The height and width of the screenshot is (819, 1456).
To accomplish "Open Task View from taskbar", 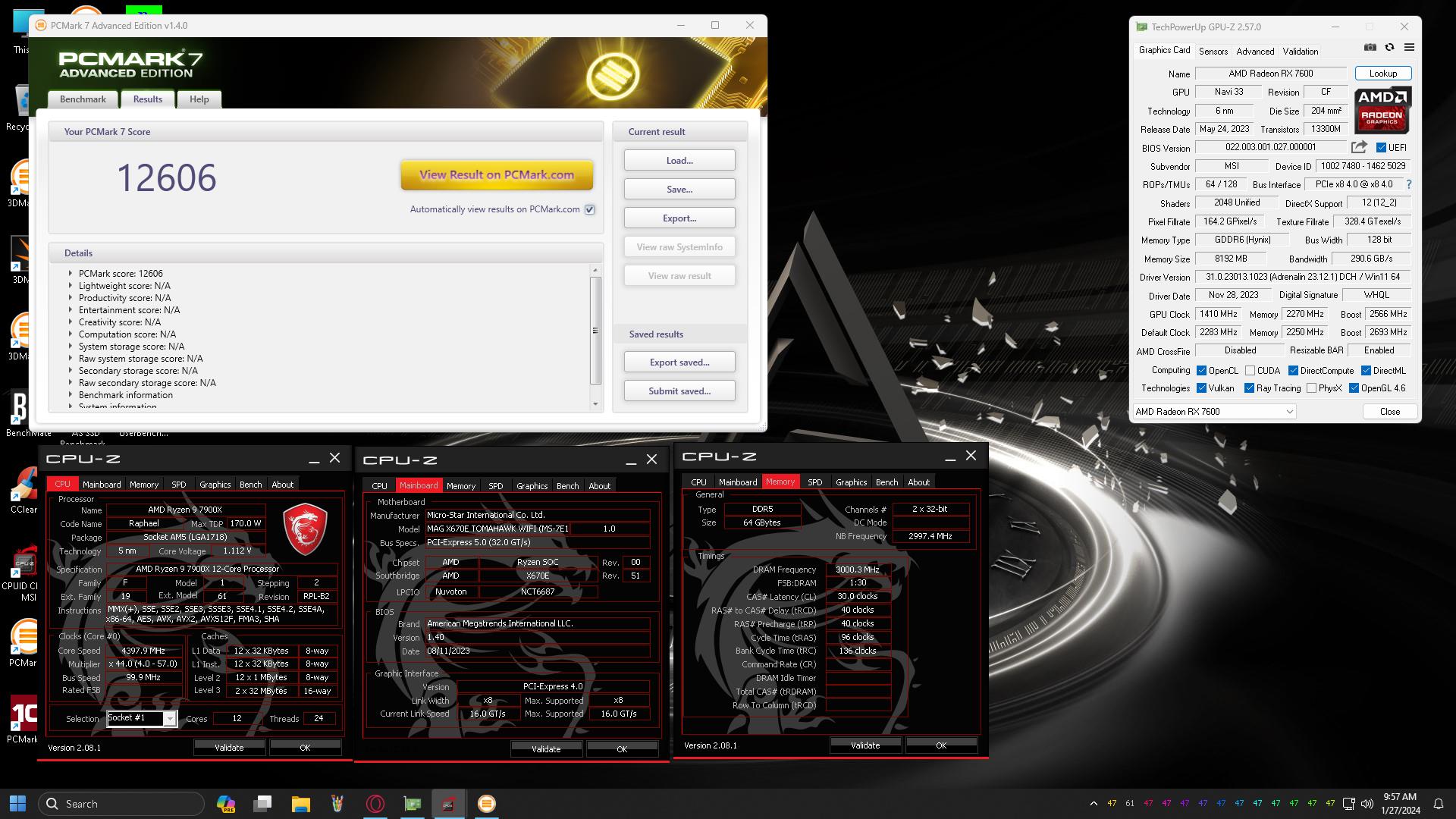I will (x=262, y=803).
